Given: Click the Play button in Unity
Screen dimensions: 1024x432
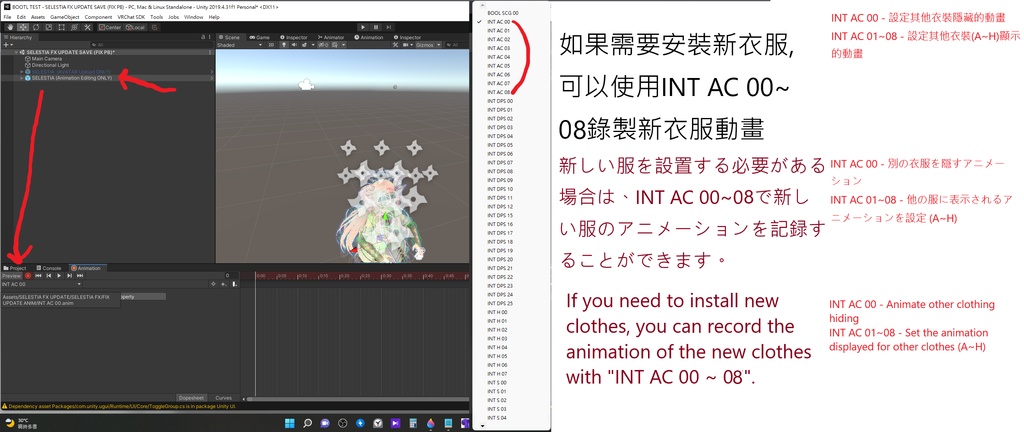Looking at the screenshot, I should [x=363, y=27].
